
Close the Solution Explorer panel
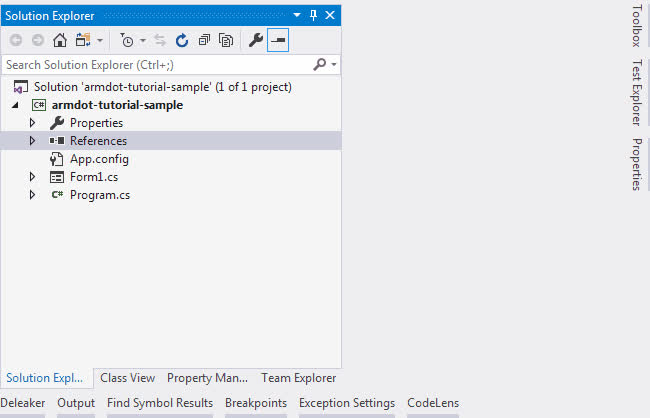pos(330,15)
